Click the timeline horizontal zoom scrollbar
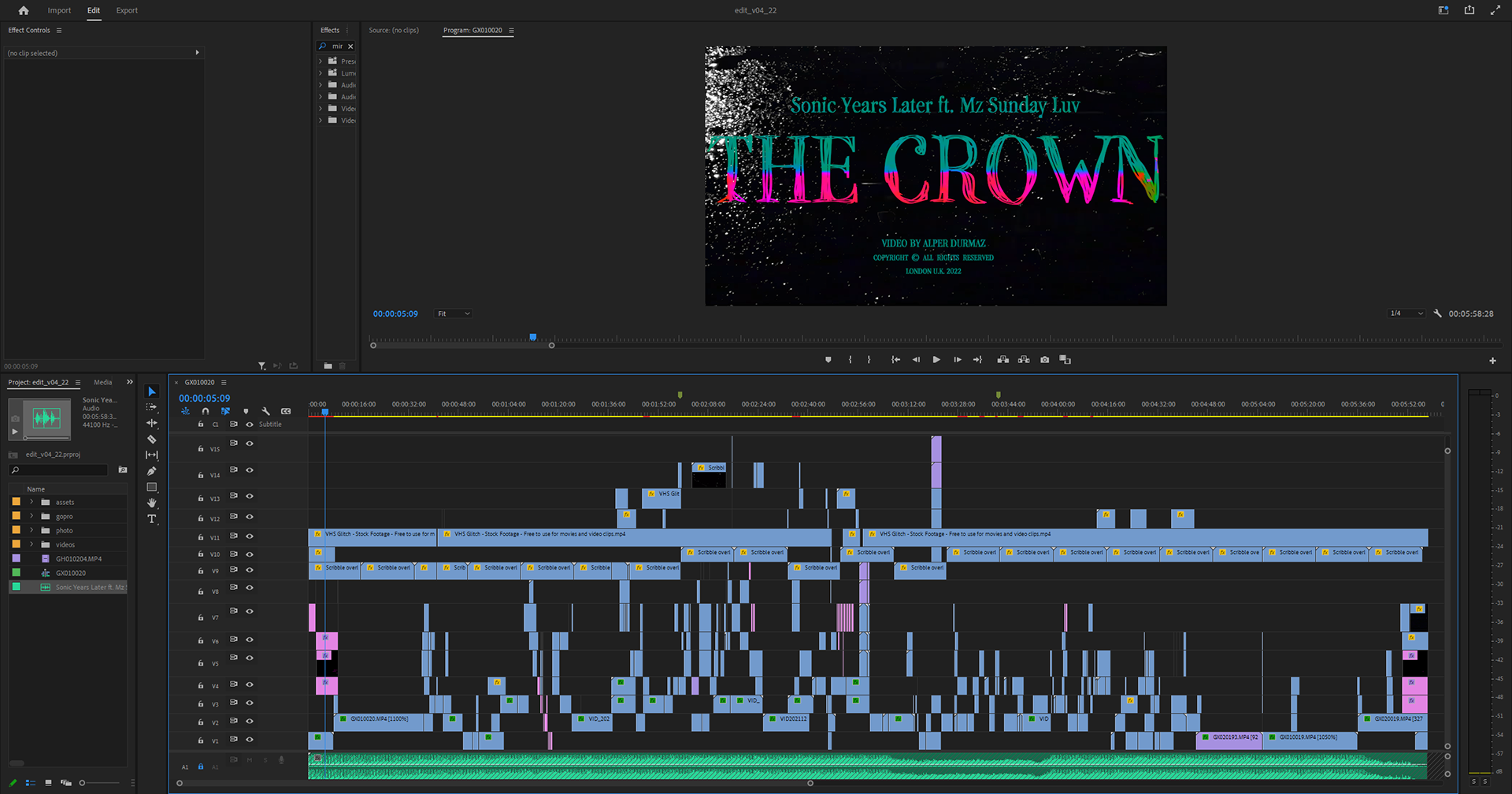Screen dimensions: 1512x794 coord(495,783)
